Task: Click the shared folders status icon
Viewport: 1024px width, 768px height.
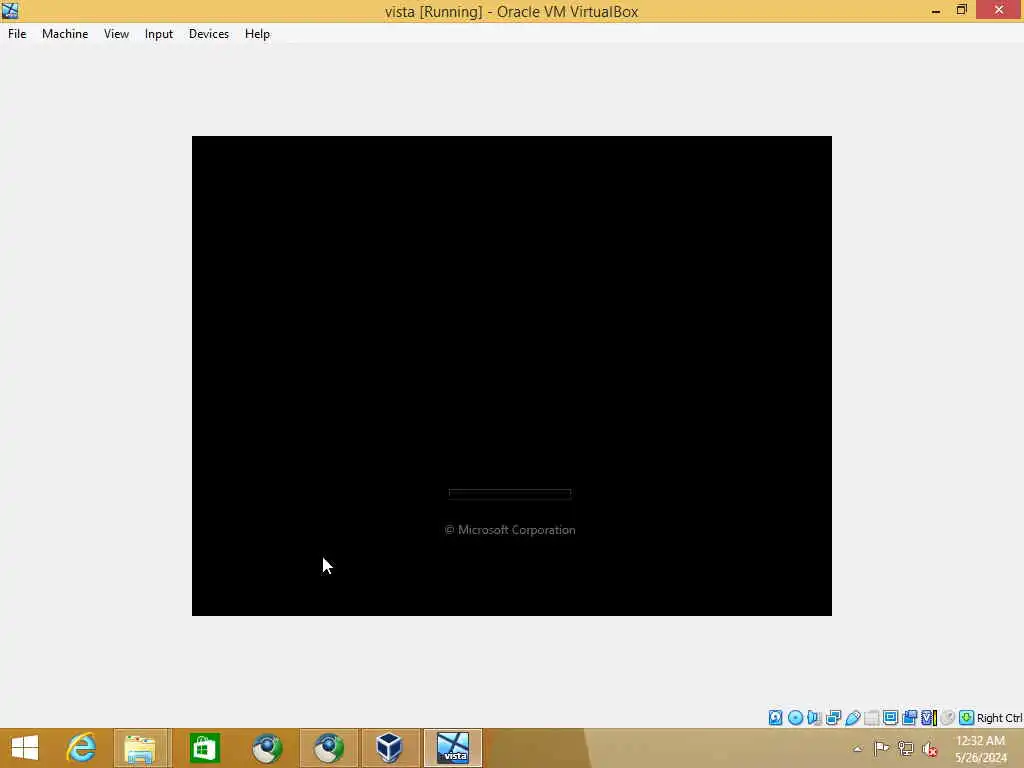Action: coord(872,718)
